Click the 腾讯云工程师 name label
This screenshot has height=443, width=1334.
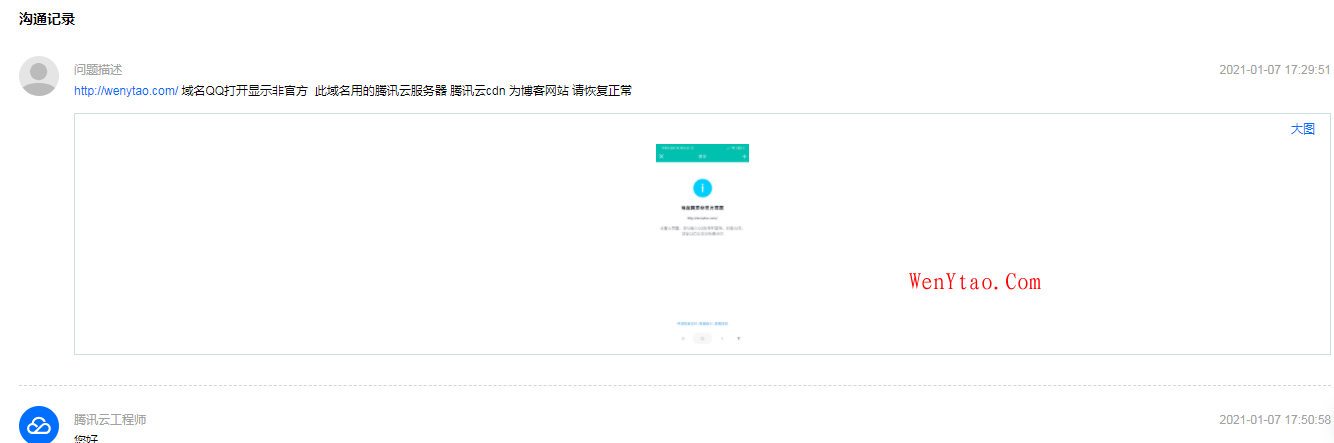coord(110,420)
